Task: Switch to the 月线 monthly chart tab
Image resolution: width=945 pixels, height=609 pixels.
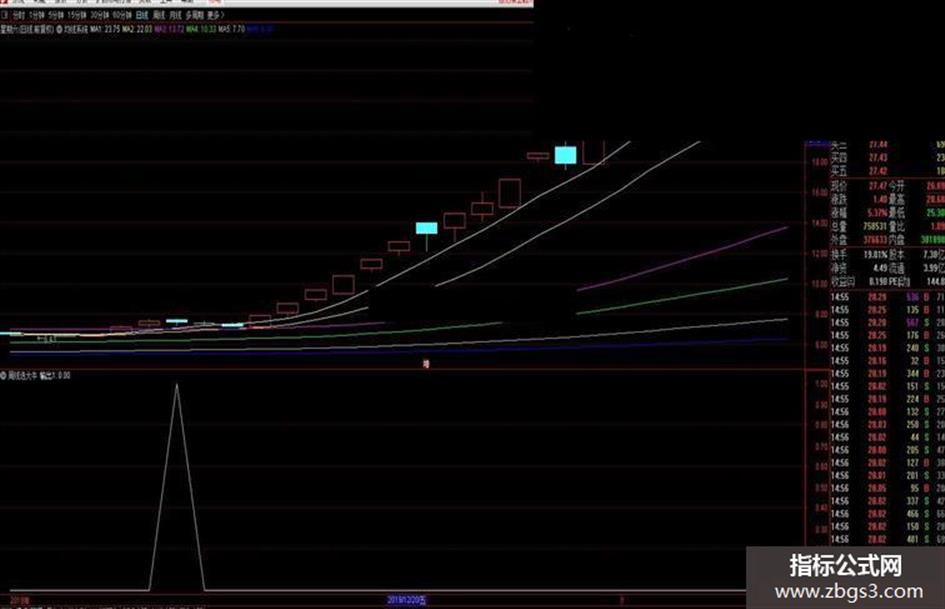Action: point(175,15)
